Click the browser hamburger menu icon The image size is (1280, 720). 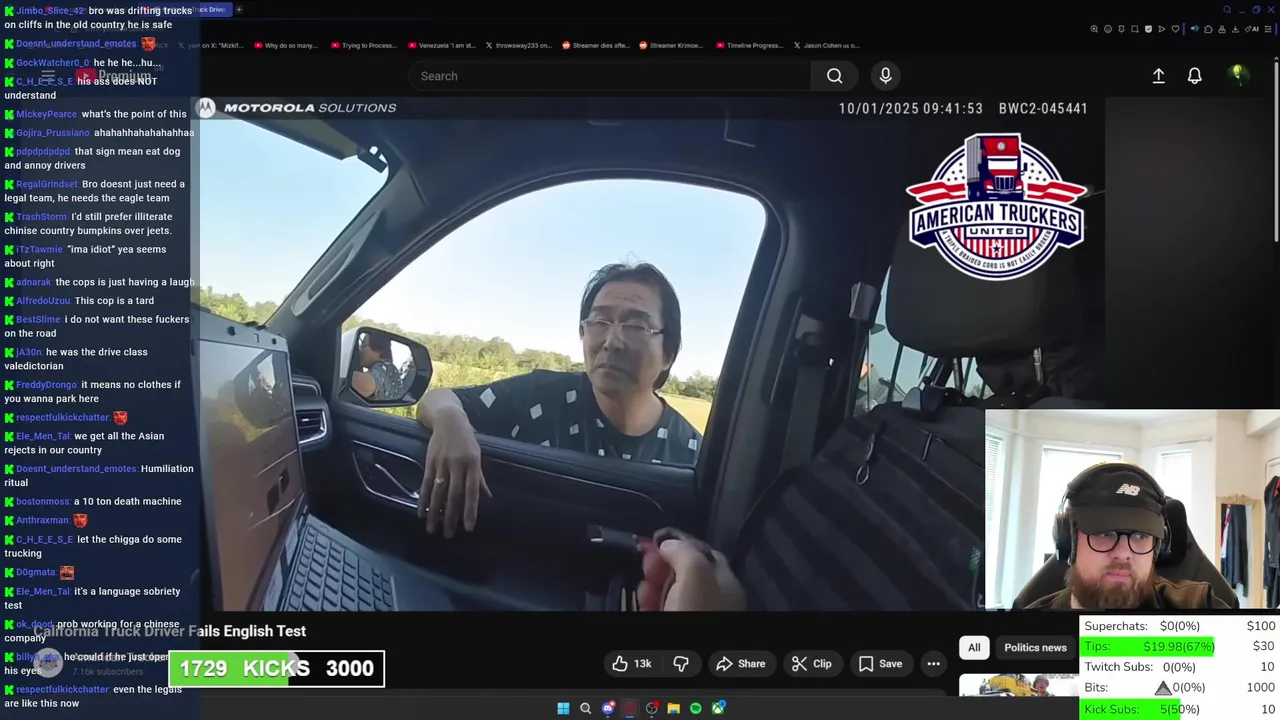pos(1268,29)
